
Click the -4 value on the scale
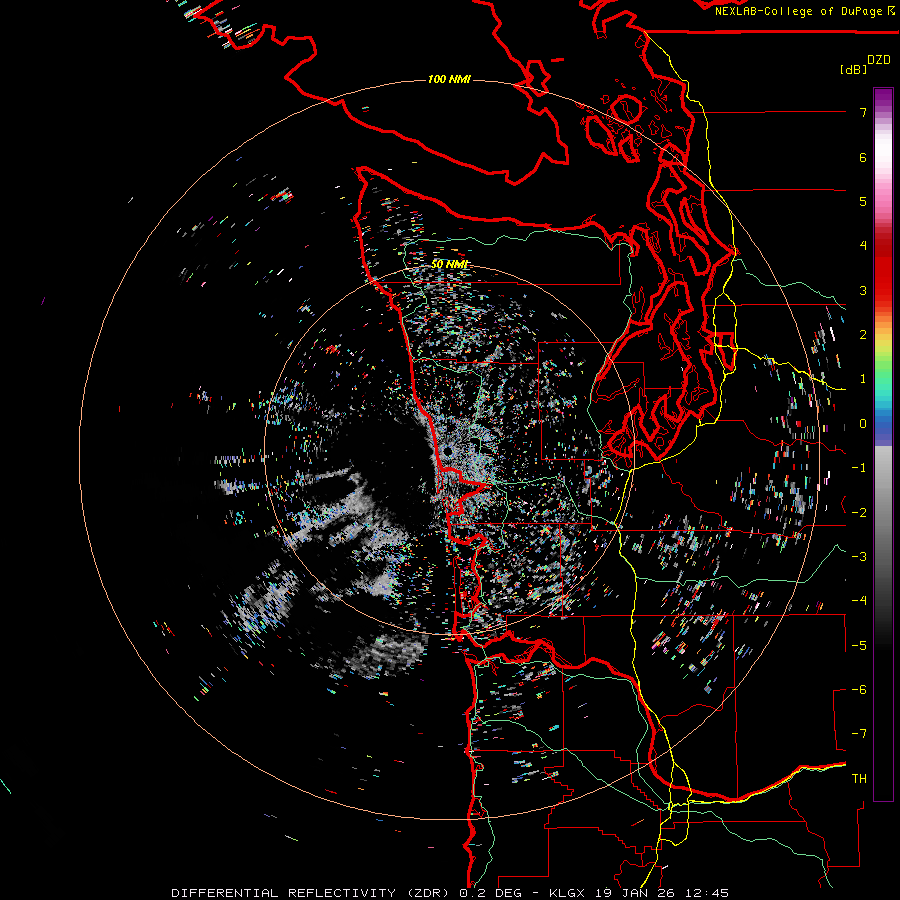click(x=859, y=601)
